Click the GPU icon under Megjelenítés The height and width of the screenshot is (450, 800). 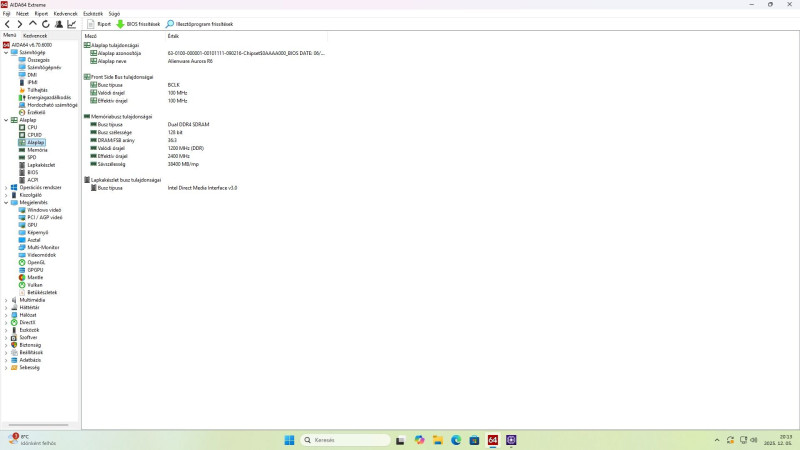coord(22,224)
